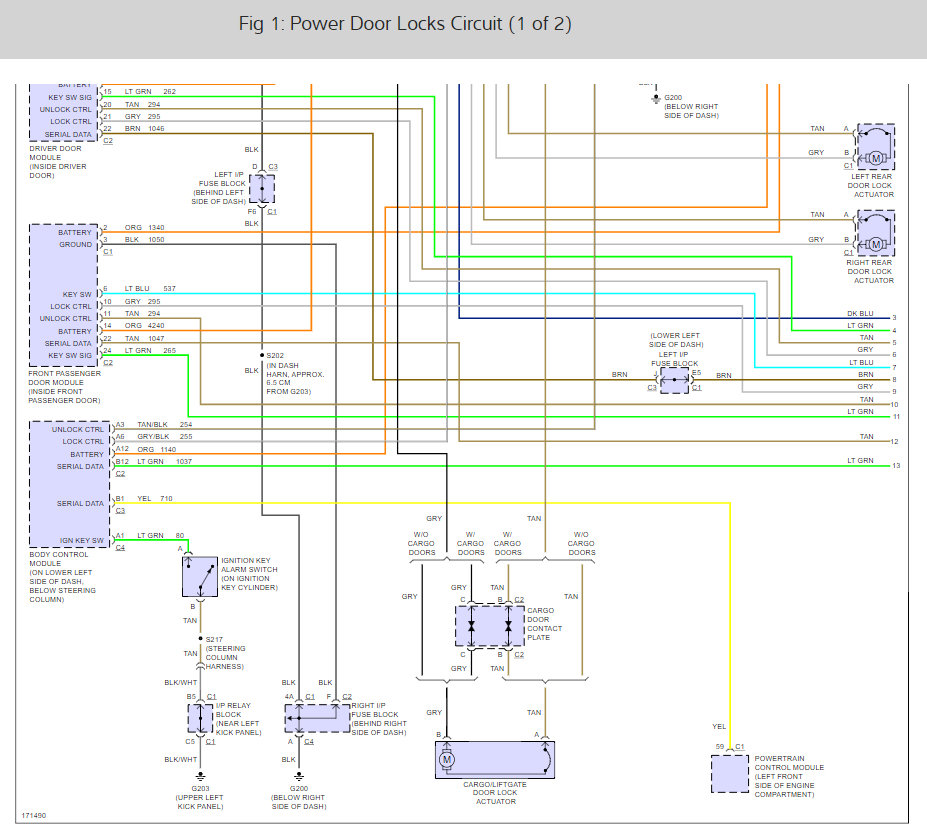Select the 'LT BLU' label at connector 7
The image size is (927, 836).
[x=861, y=362]
